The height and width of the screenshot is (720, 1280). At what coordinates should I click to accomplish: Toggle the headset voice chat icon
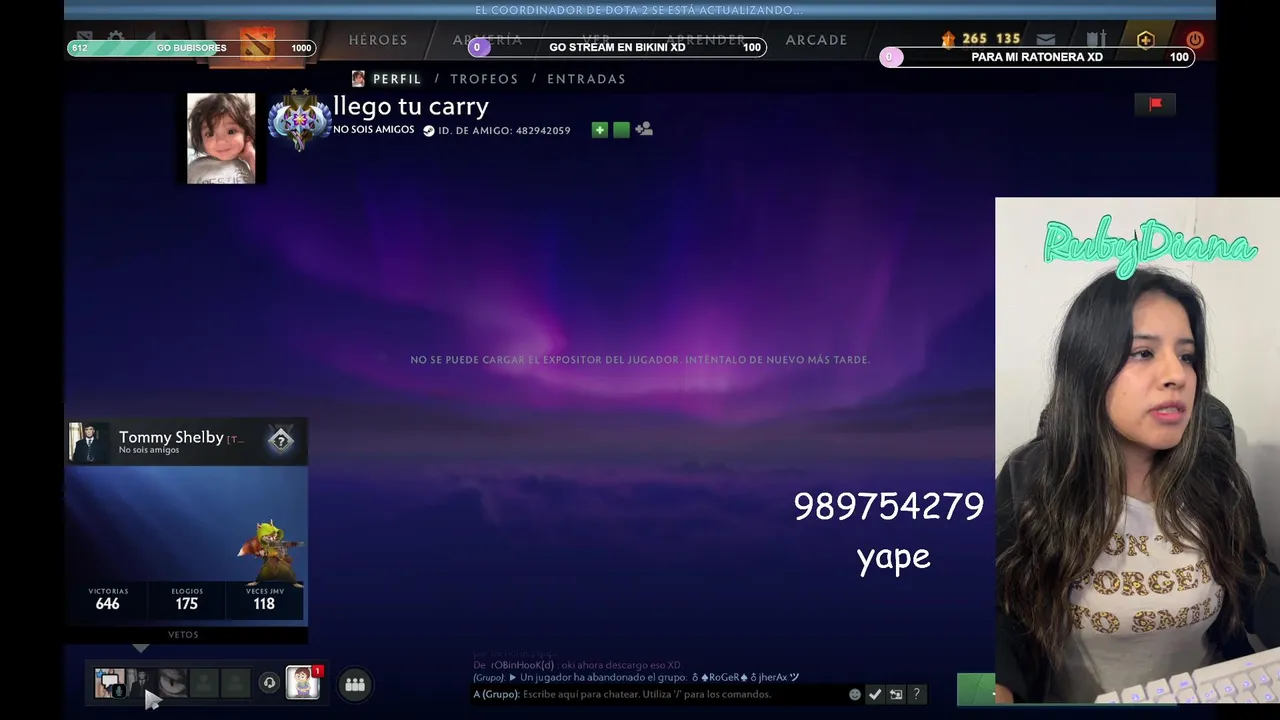pos(269,683)
